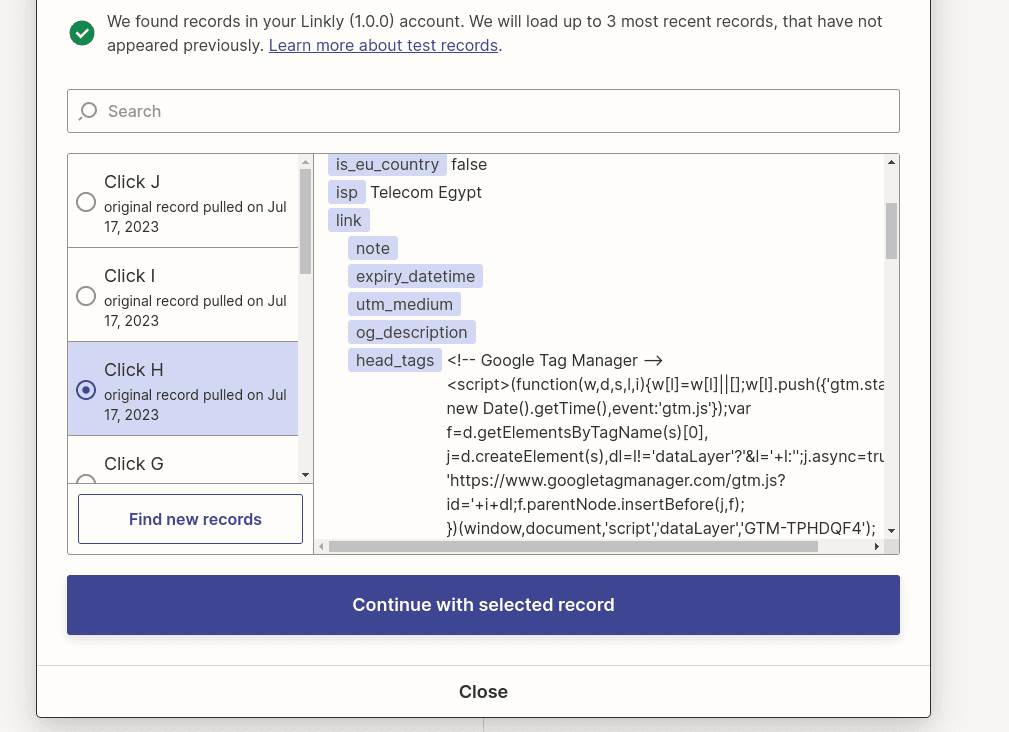Viewport: 1009px width, 732px height.
Task: Select the Click J radio button
Action: 86,202
